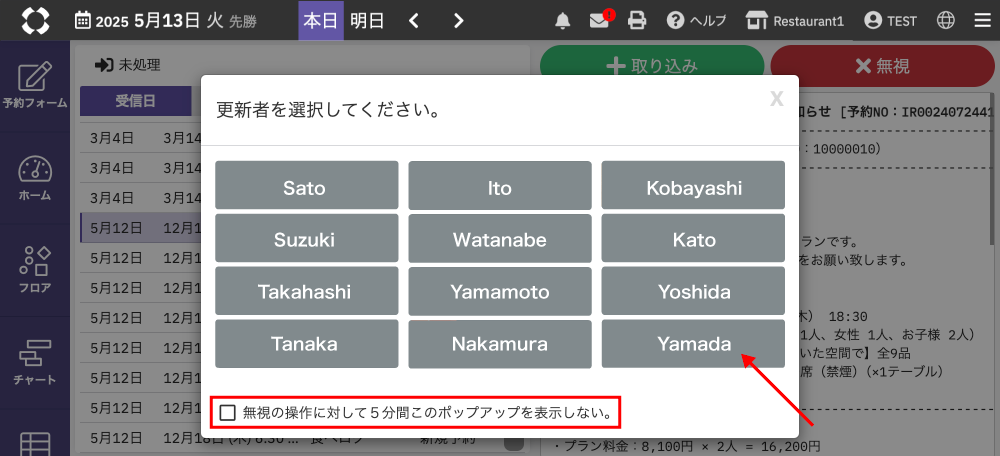1000x456 pixels.
Task: Open the Restaurant1 store selector
Action: 795,21
